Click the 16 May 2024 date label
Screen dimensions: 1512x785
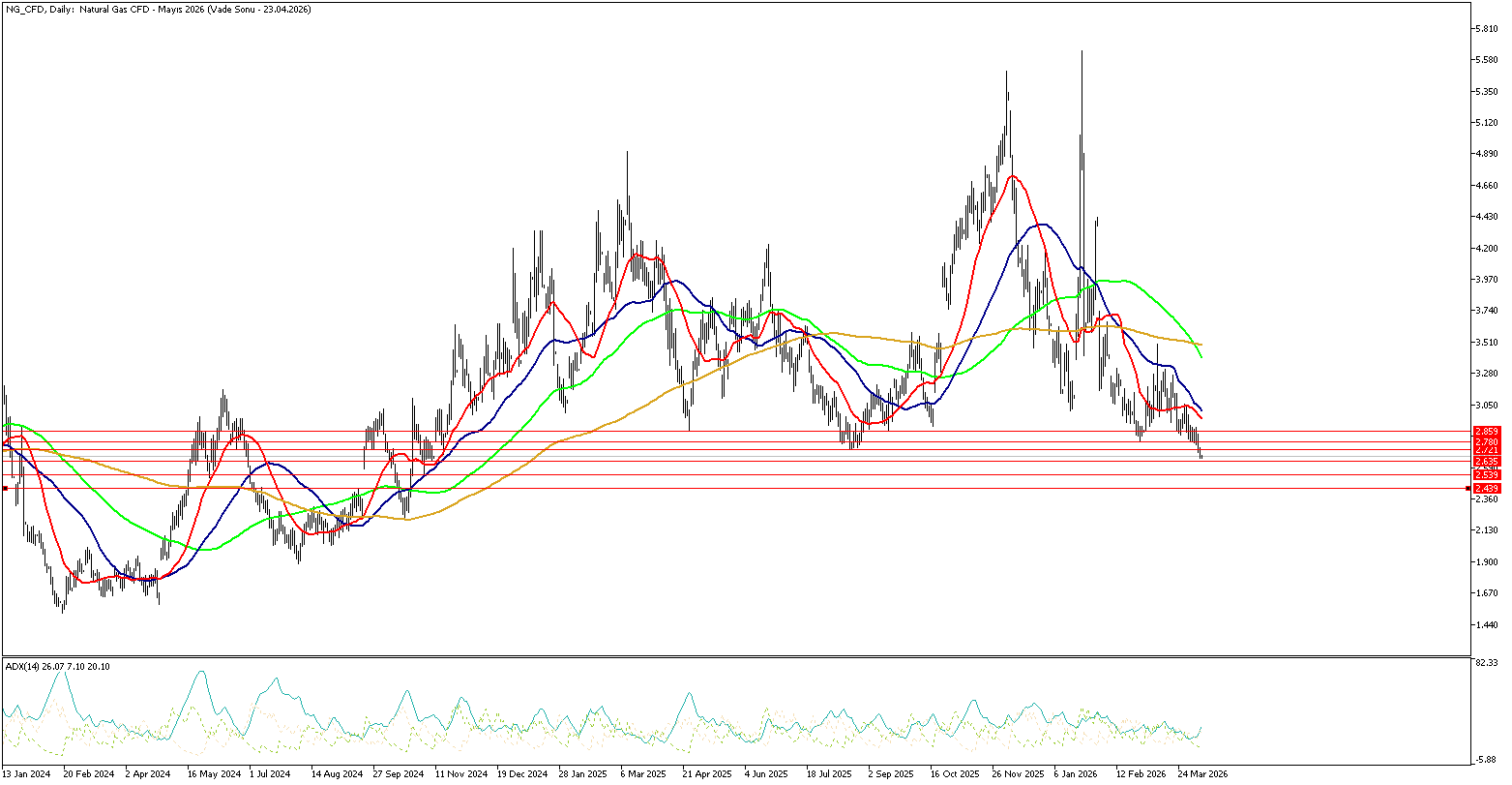point(214,774)
